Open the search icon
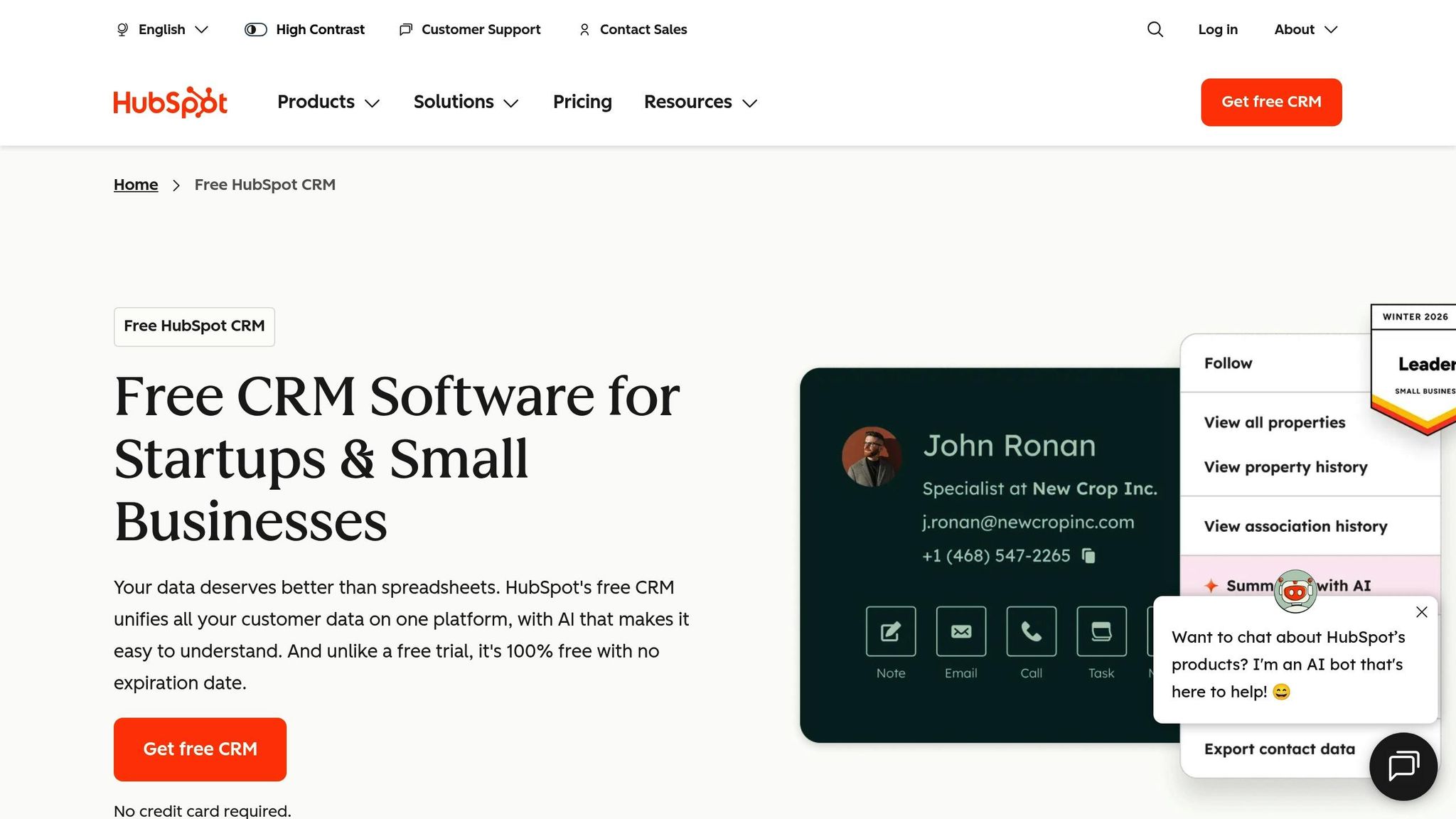The image size is (1456, 819). point(1155,29)
